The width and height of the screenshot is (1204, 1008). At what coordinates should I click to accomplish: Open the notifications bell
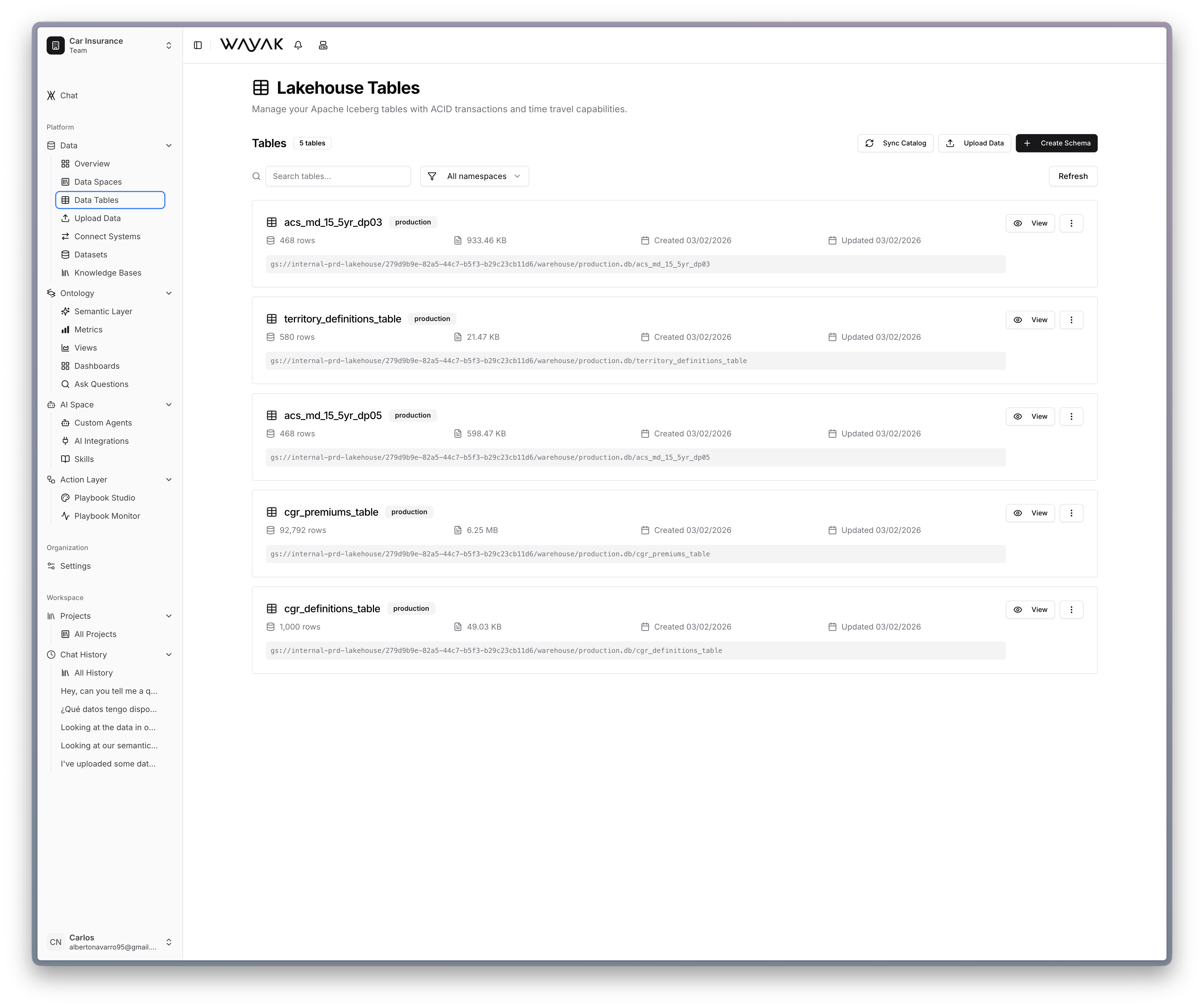[x=298, y=45]
